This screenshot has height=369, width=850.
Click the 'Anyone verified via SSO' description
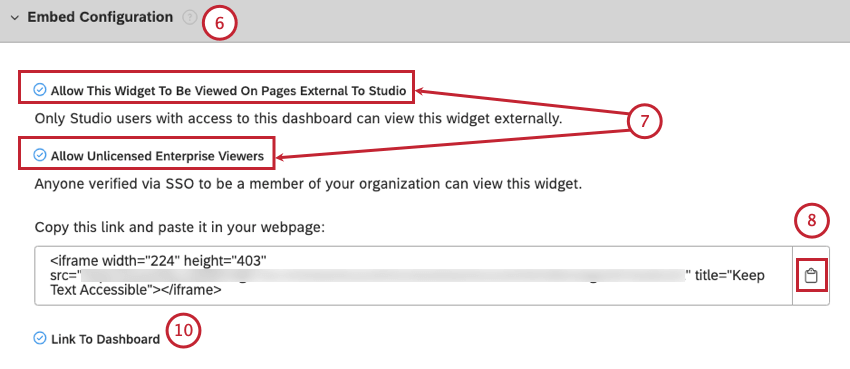[308, 184]
